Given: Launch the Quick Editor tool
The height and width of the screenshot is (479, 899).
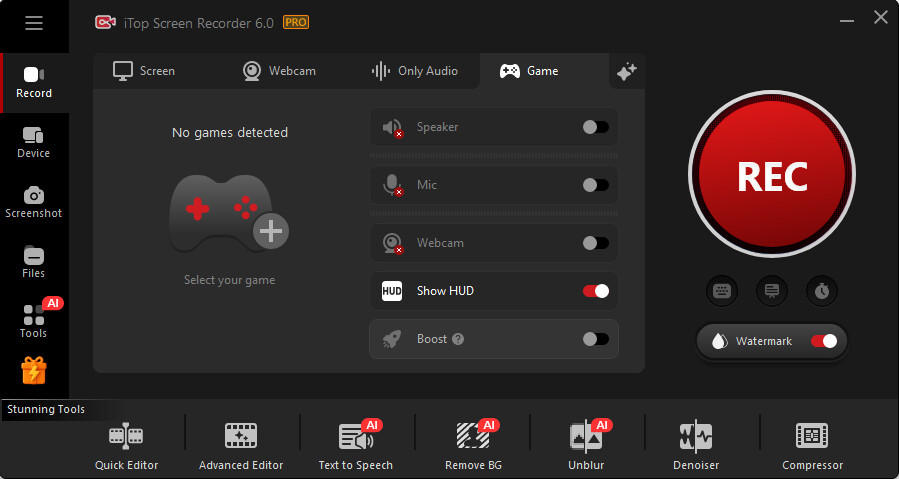Looking at the screenshot, I should pos(126,446).
